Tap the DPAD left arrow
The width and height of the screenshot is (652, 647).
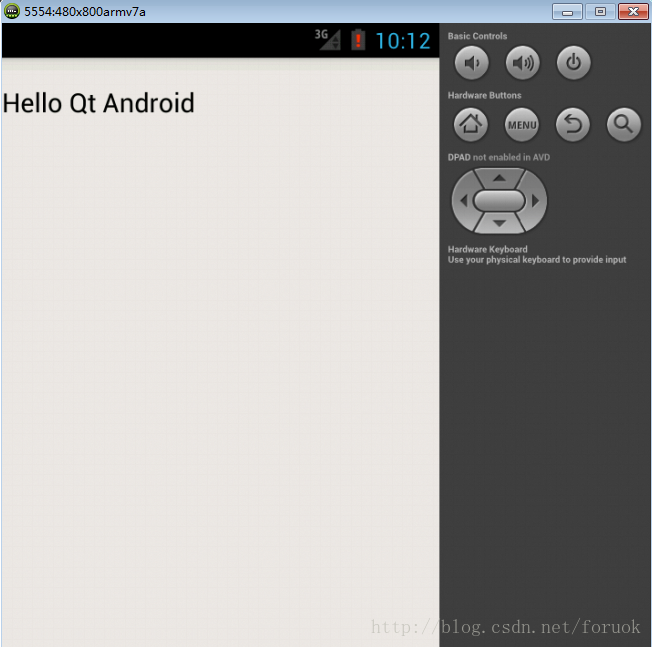pyautogui.click(x=464, y=201)
